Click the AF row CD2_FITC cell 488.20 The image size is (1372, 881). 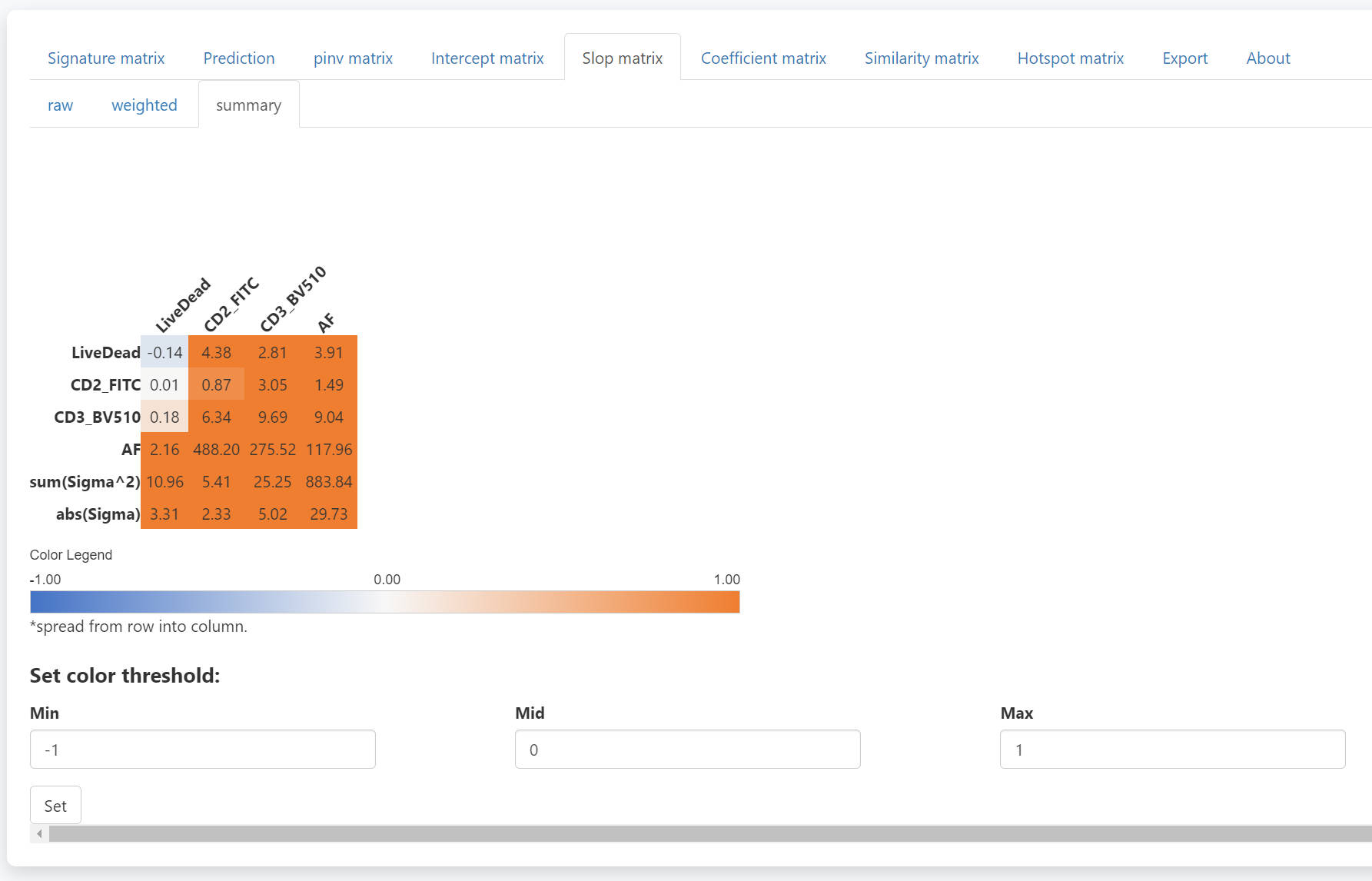pos(216,450)
